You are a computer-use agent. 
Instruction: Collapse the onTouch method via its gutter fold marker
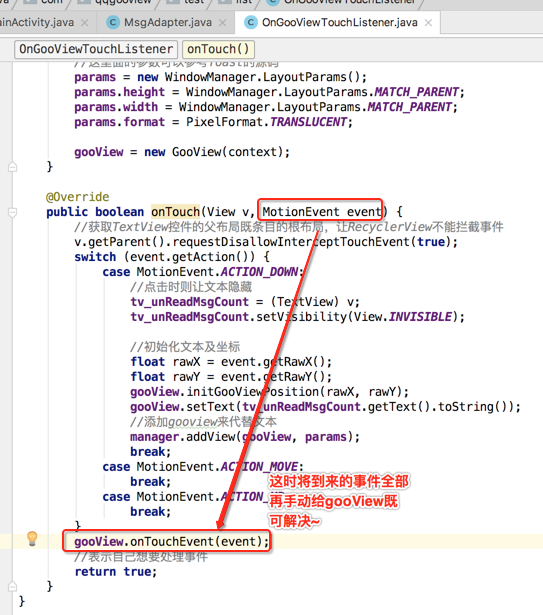tap(12, 213)
